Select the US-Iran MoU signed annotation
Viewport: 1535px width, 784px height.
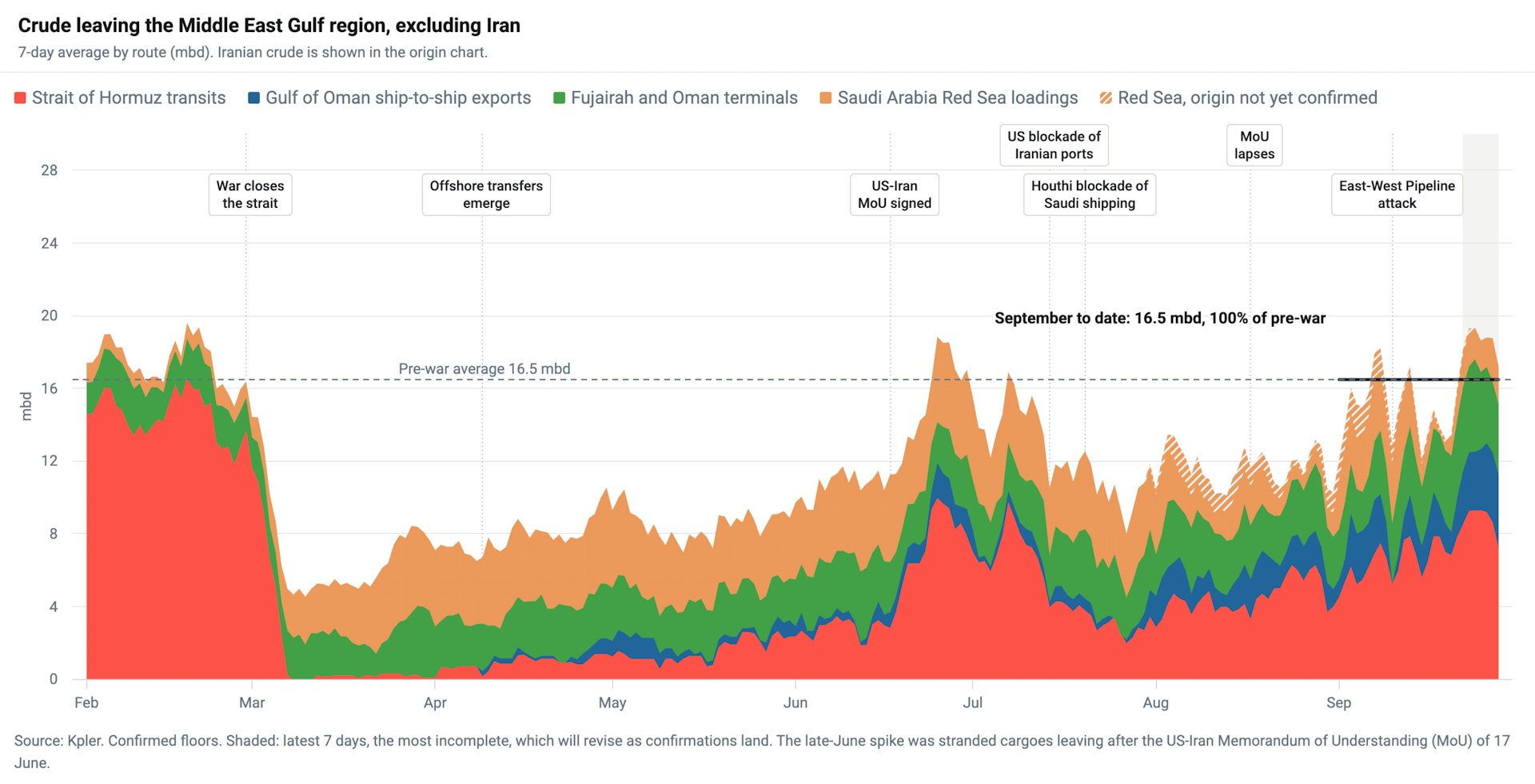[x=895, y=194]
